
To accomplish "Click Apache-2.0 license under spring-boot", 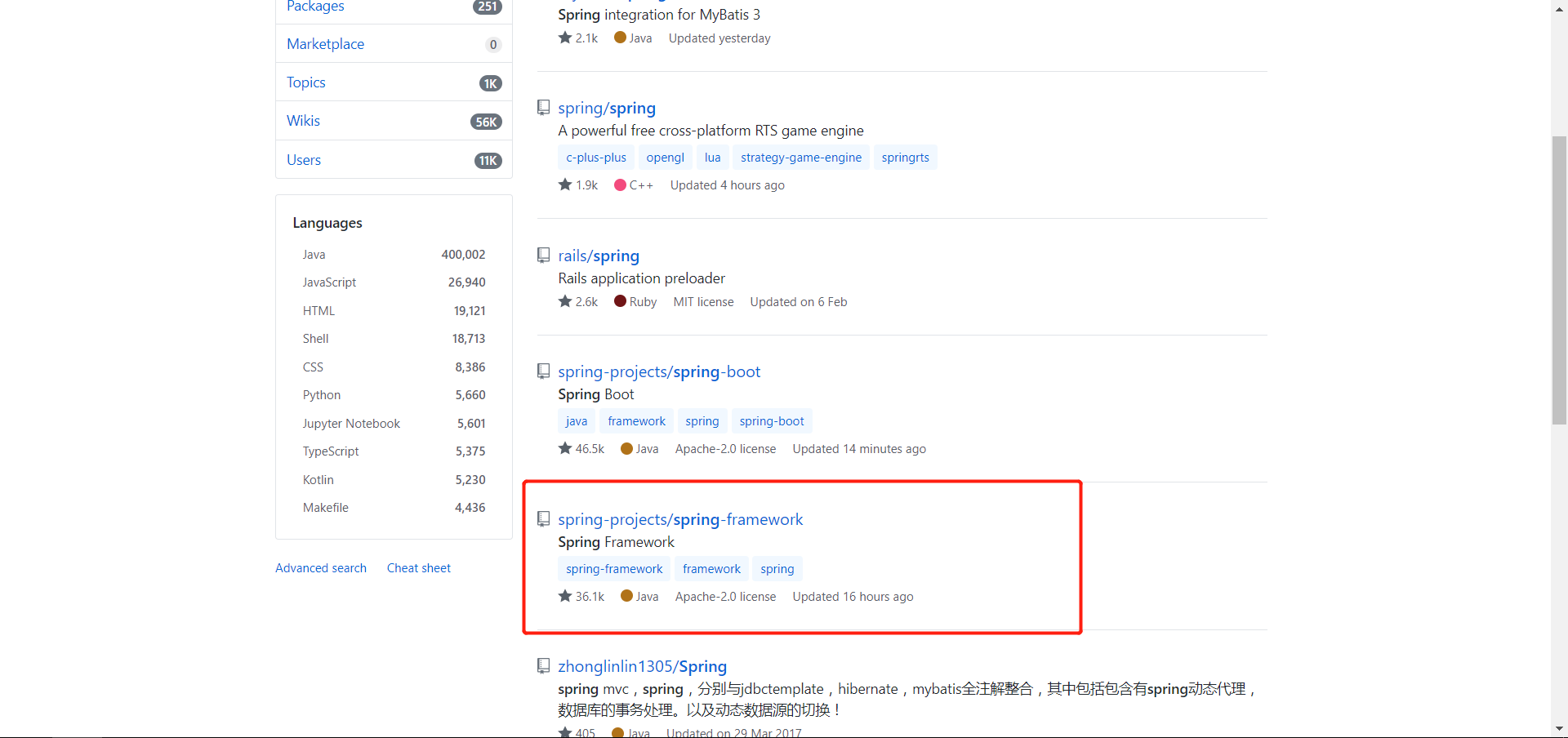I will 725,449.
